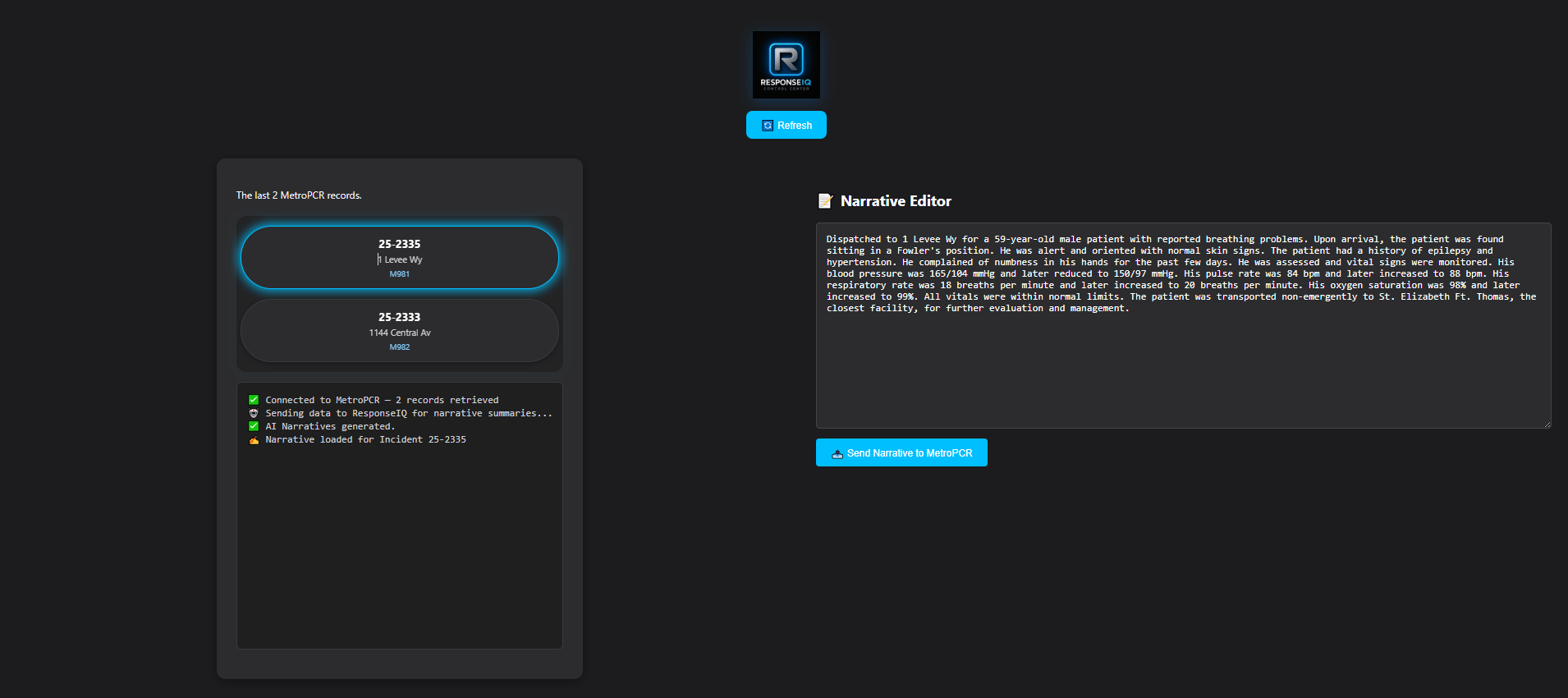The image size is (1568, 698).
Task: Select incident record 25-2335
Action: coord(400,257)
